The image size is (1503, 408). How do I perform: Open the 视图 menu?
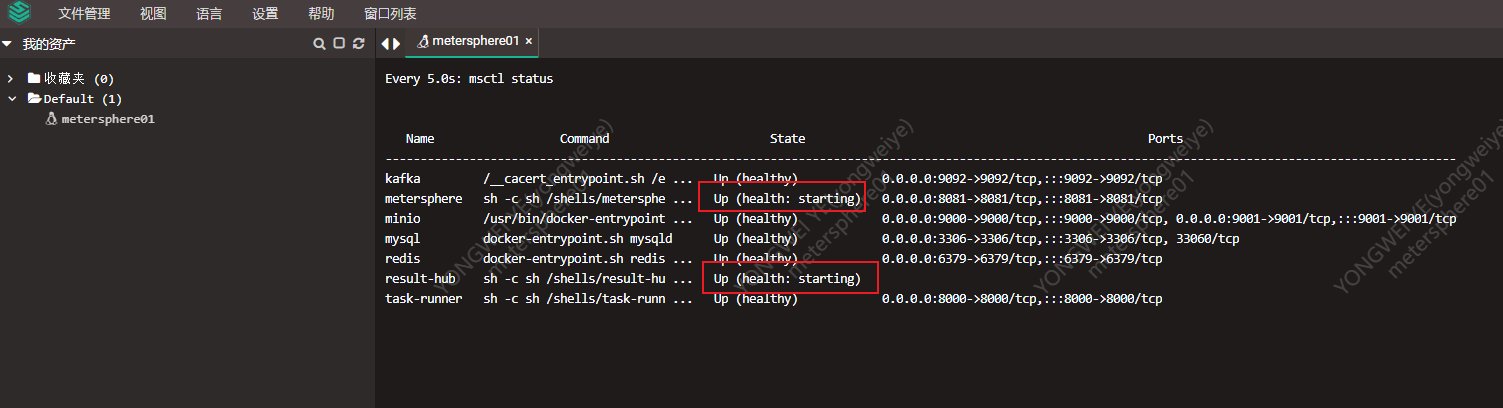(x=153, y=14)
